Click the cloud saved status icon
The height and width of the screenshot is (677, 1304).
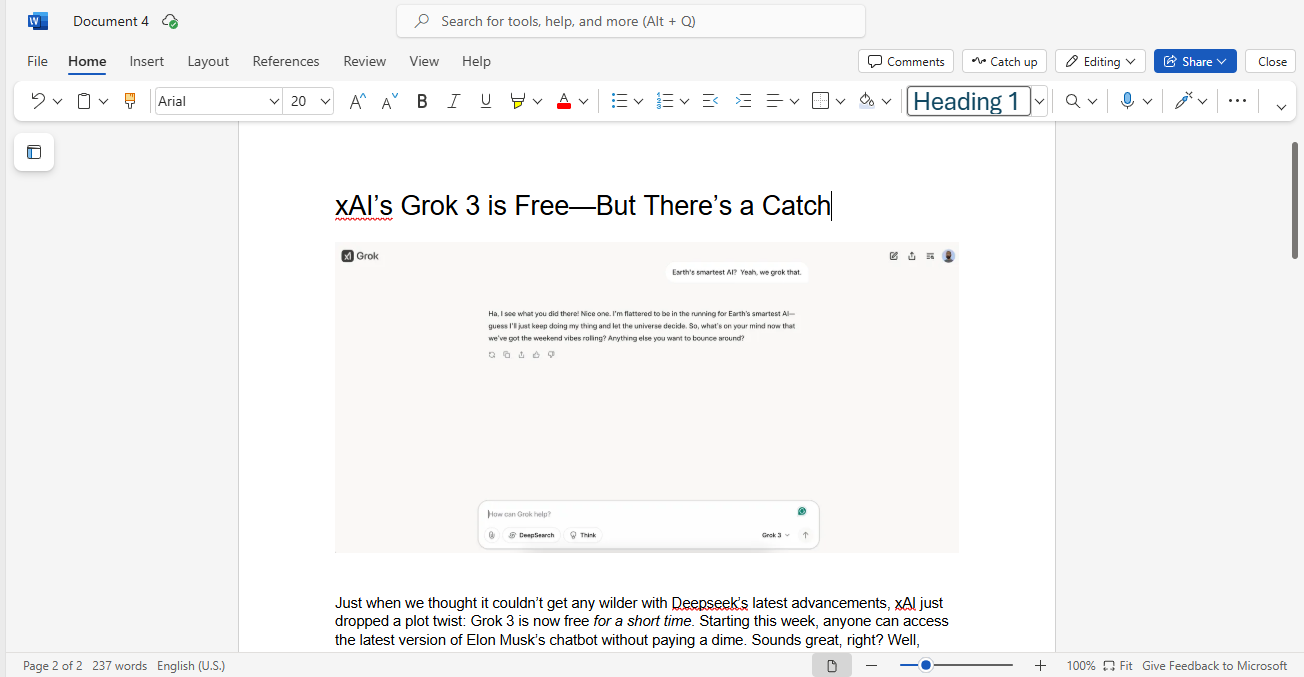pyautogui.click(x=170, y=21)
